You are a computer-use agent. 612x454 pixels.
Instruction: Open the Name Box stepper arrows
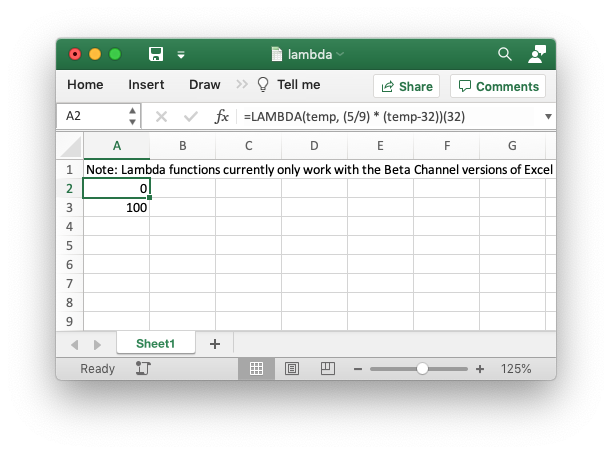[x=133, y=116]
